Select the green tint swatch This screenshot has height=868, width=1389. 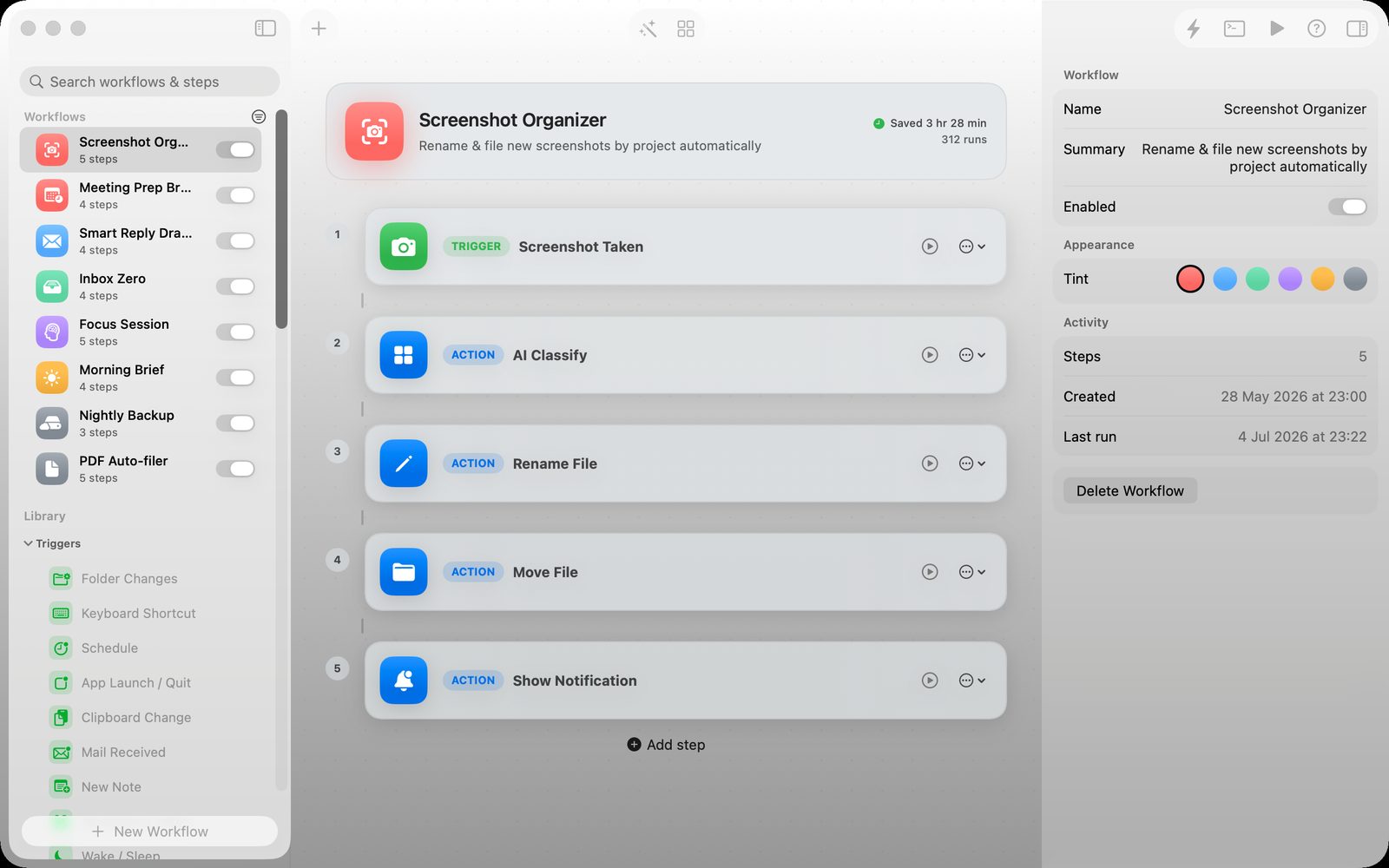(x=1258, y=279)
